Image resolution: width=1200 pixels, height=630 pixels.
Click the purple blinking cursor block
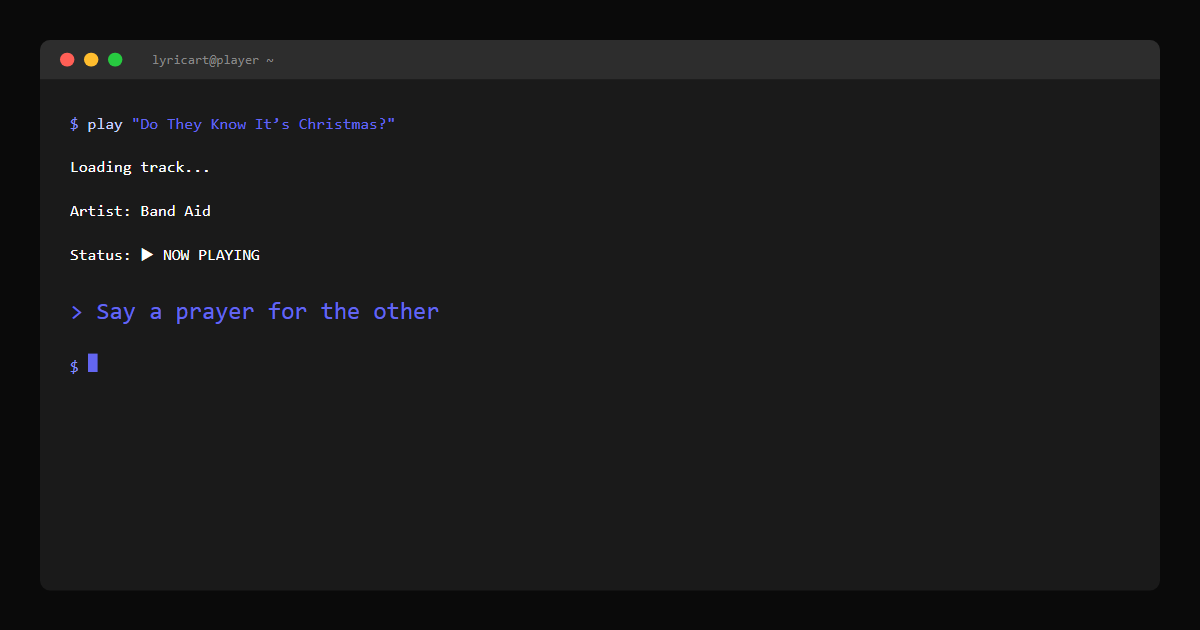tap(93, 363)
